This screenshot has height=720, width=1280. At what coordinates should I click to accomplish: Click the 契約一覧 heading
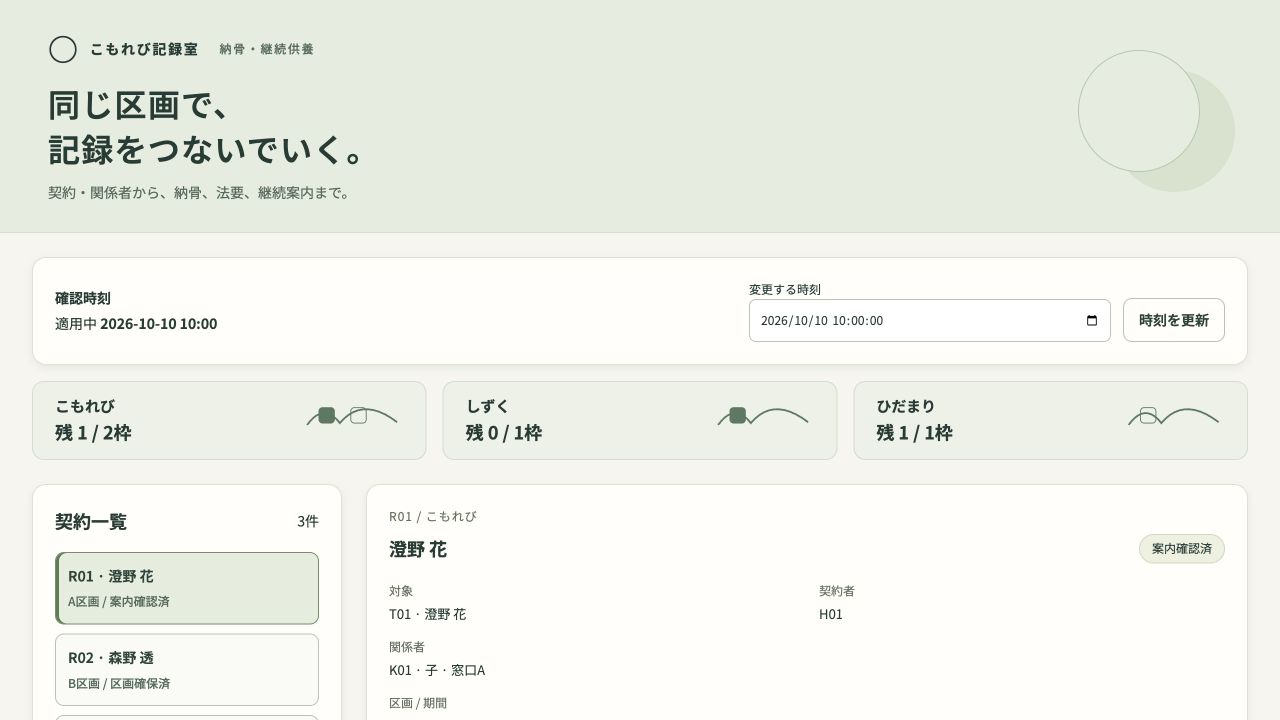pyautogui.click(x=91, y=522)
